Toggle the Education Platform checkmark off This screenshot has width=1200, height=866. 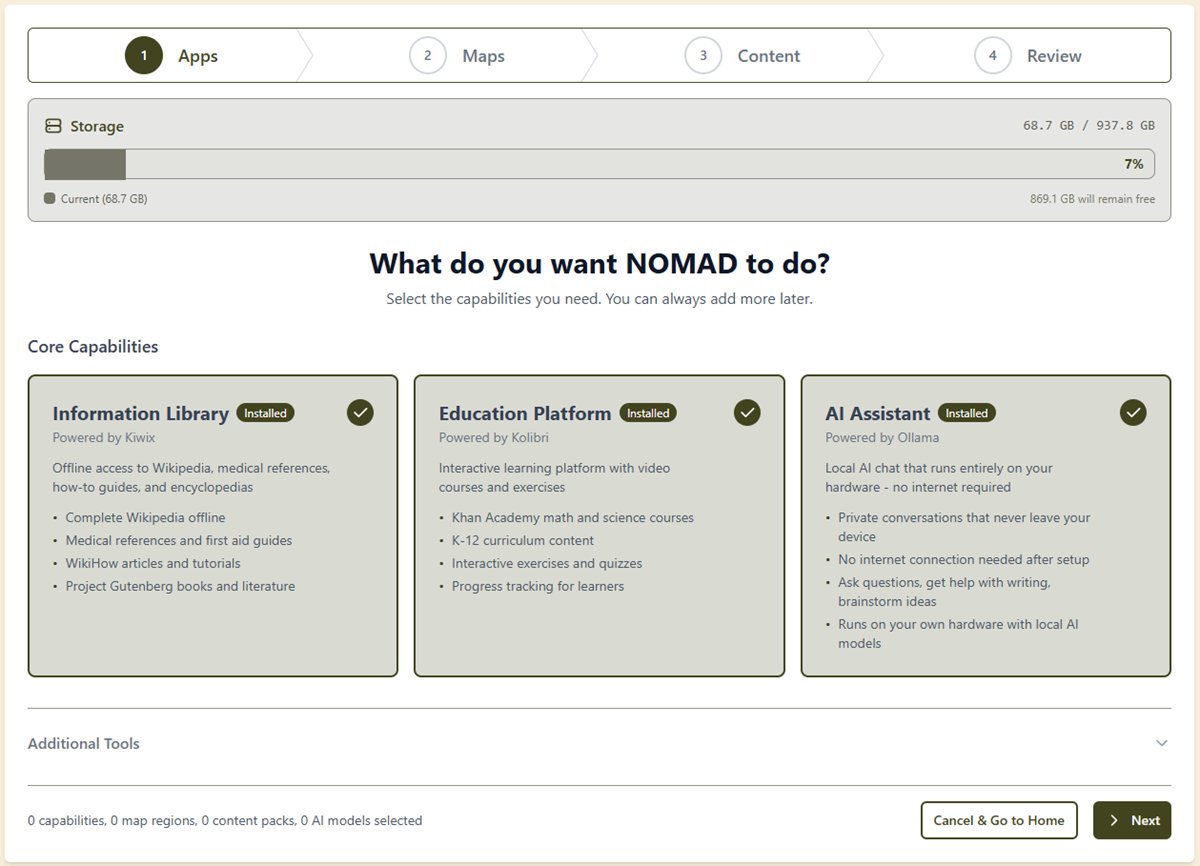746,411
